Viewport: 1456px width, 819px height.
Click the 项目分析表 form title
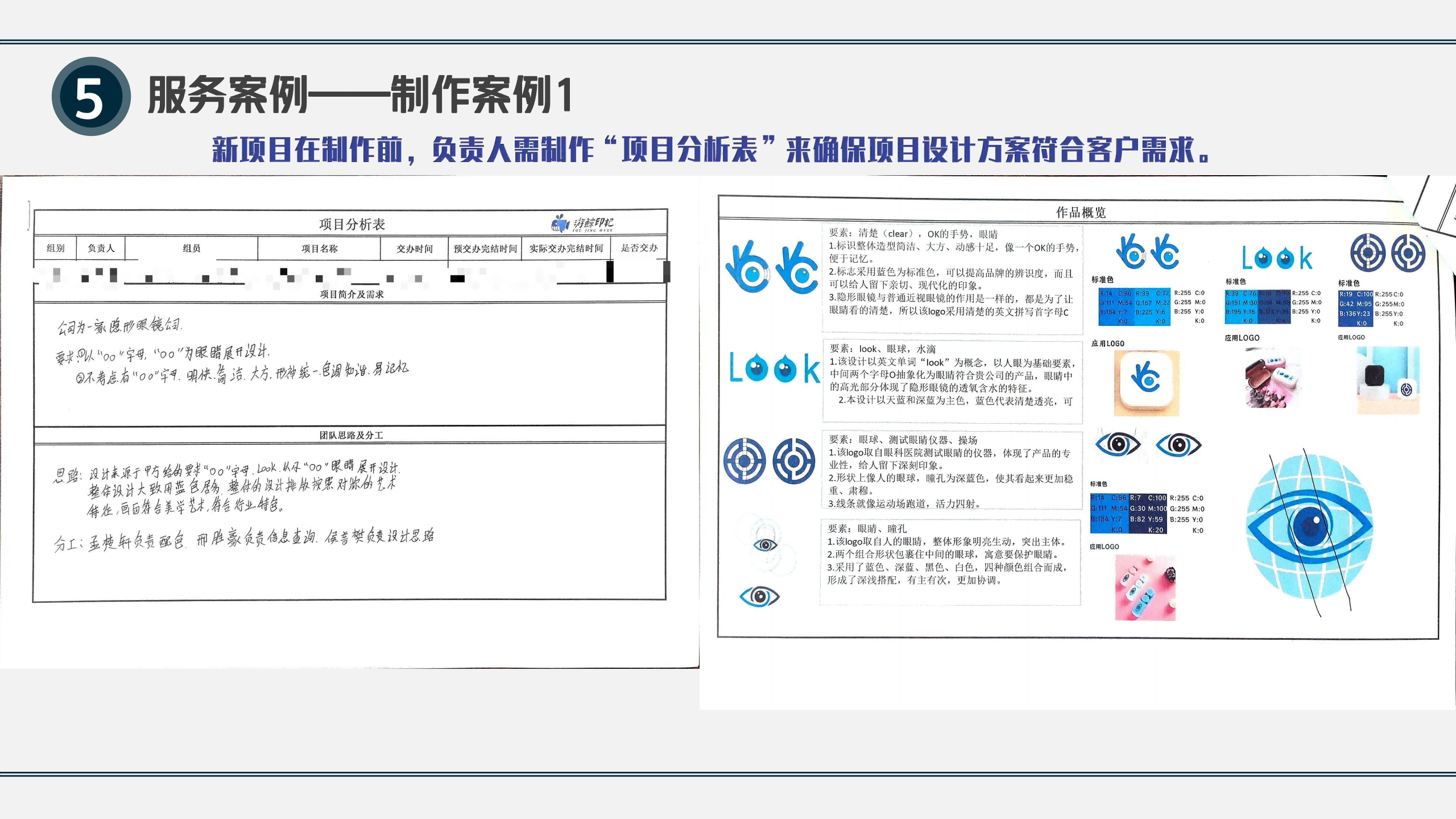coord(352,224)
